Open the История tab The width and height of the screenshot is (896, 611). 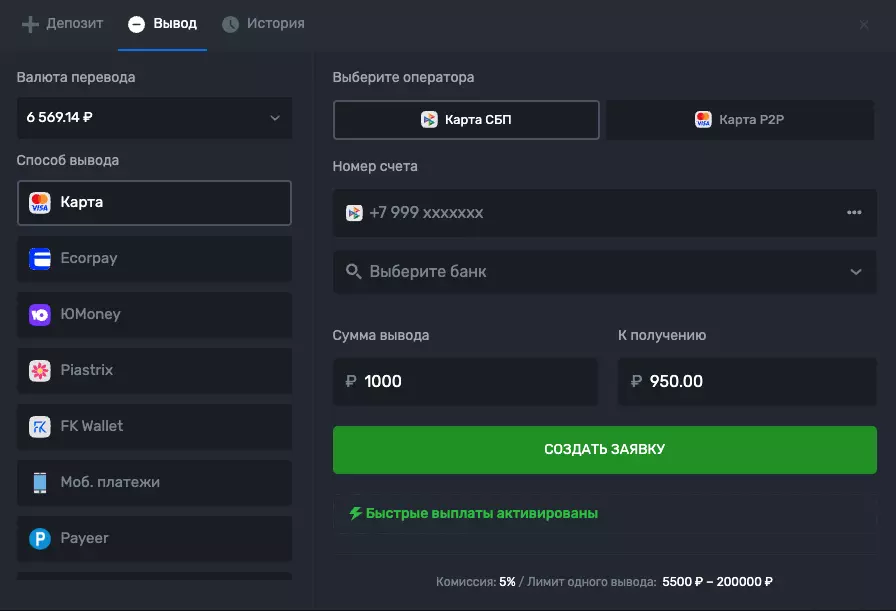coord(263,25)
